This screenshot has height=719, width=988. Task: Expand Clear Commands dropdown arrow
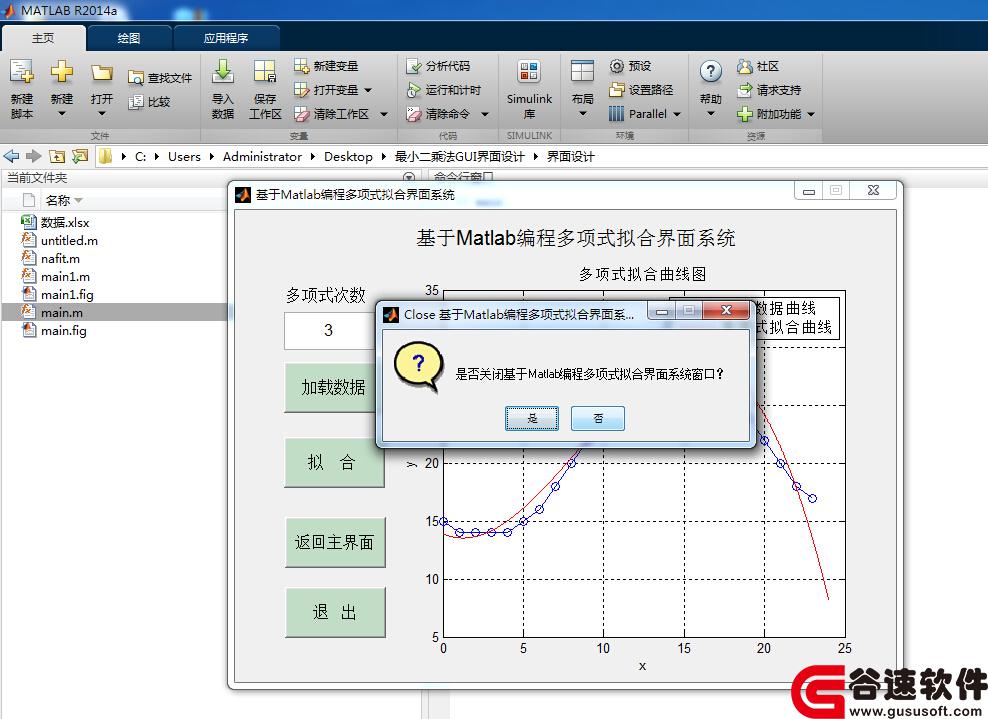tap(485, 115)
